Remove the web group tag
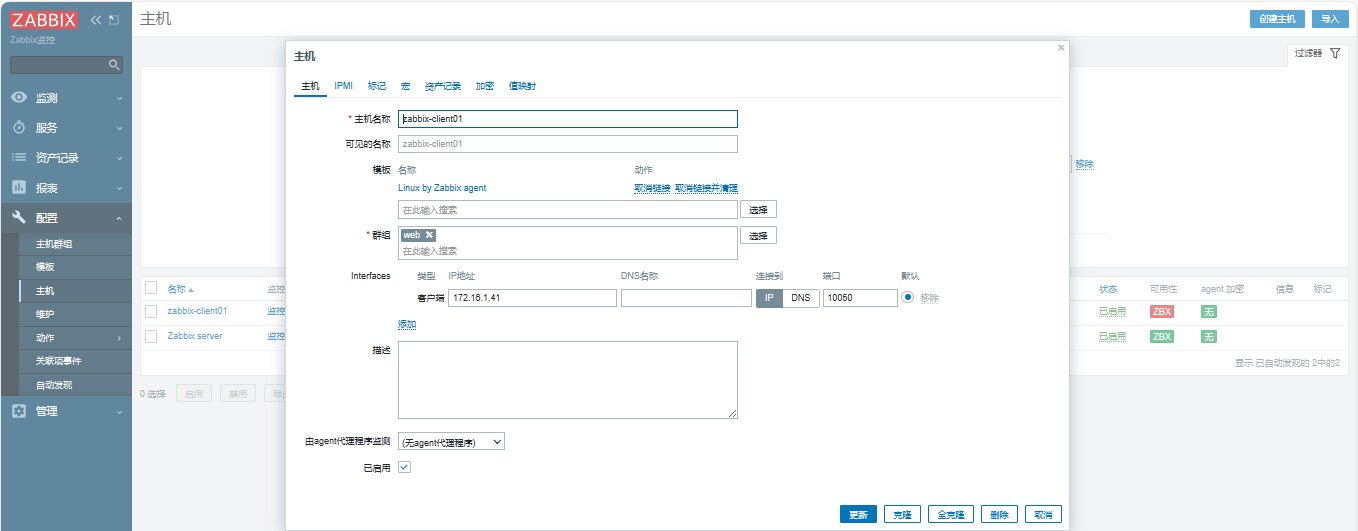The height and width of the screenshot is (531, 1358). (430, 235)
